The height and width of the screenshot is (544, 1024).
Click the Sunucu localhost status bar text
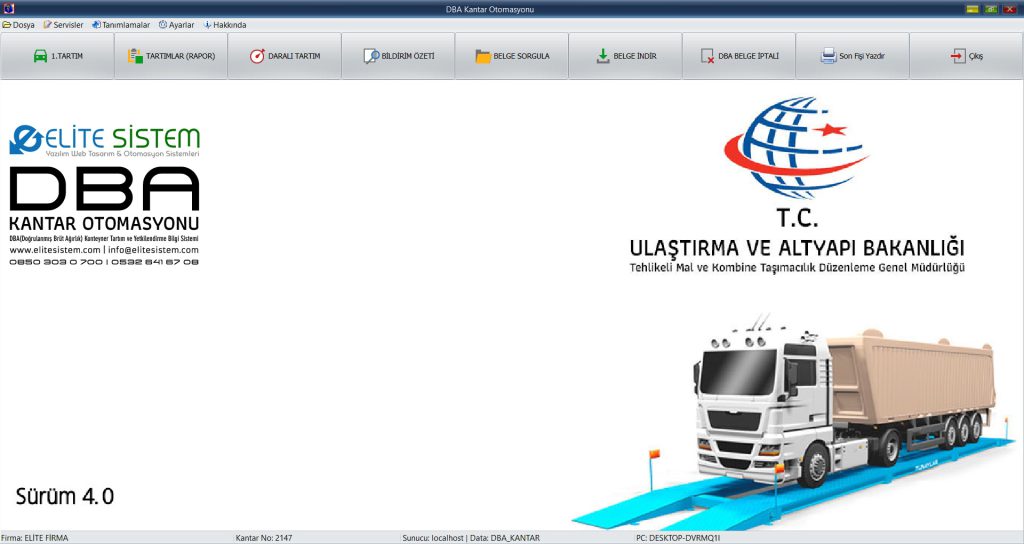432,538
